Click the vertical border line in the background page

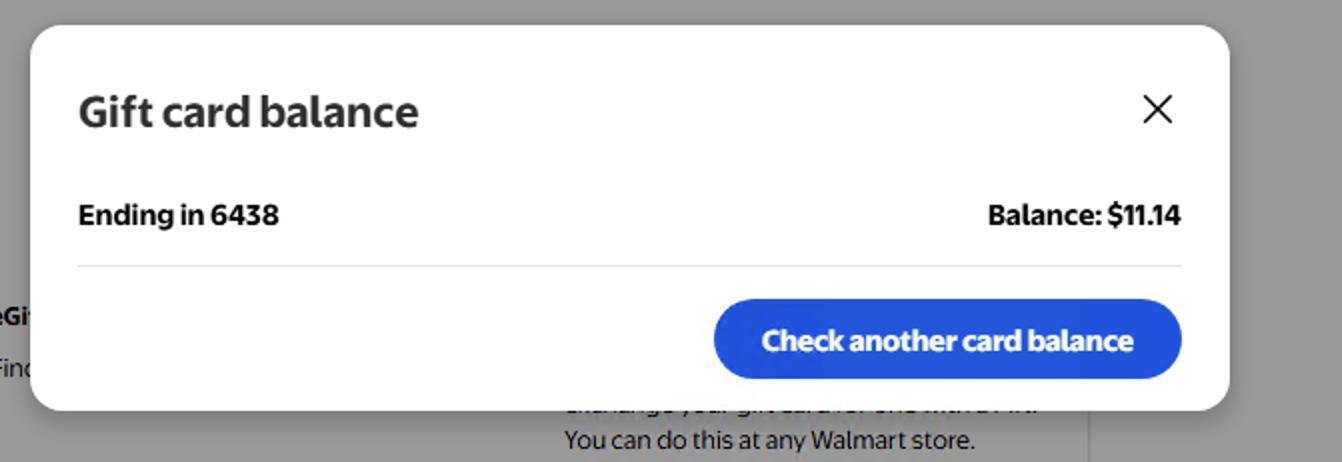point(1088,436)
